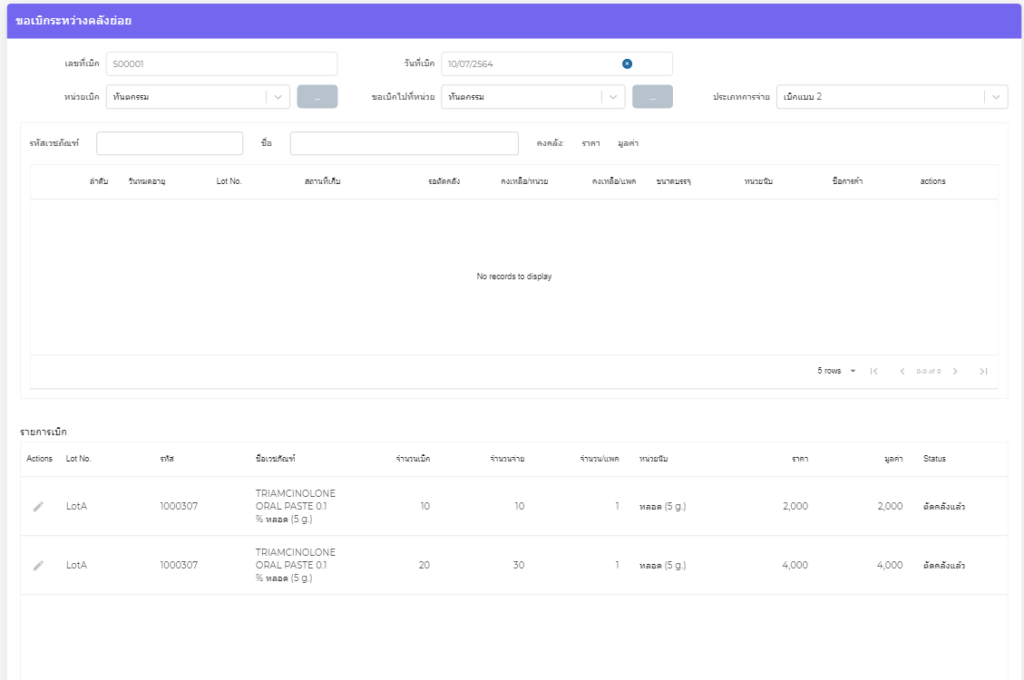This screenshot has width=1024, height=680.
Task: Go to the first page of the table
Action: click(874, 371)
